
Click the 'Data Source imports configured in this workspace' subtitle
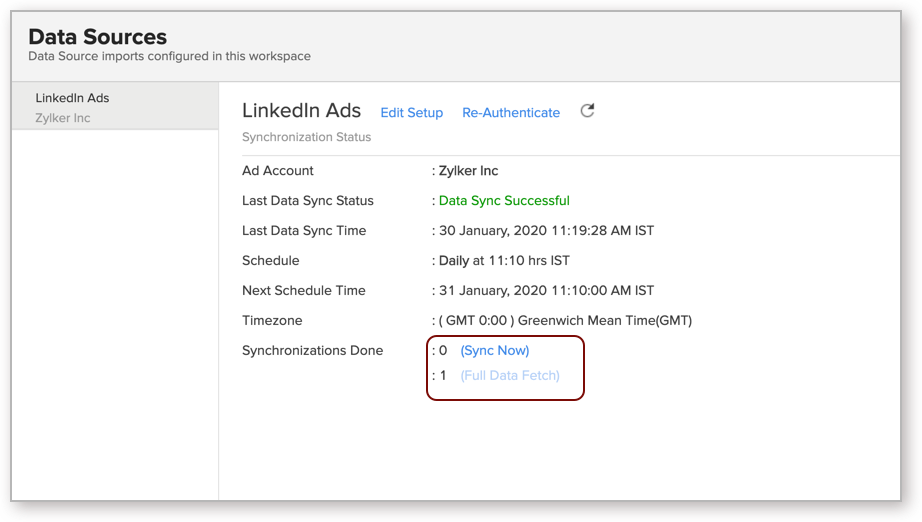click(x=169, y=56)
